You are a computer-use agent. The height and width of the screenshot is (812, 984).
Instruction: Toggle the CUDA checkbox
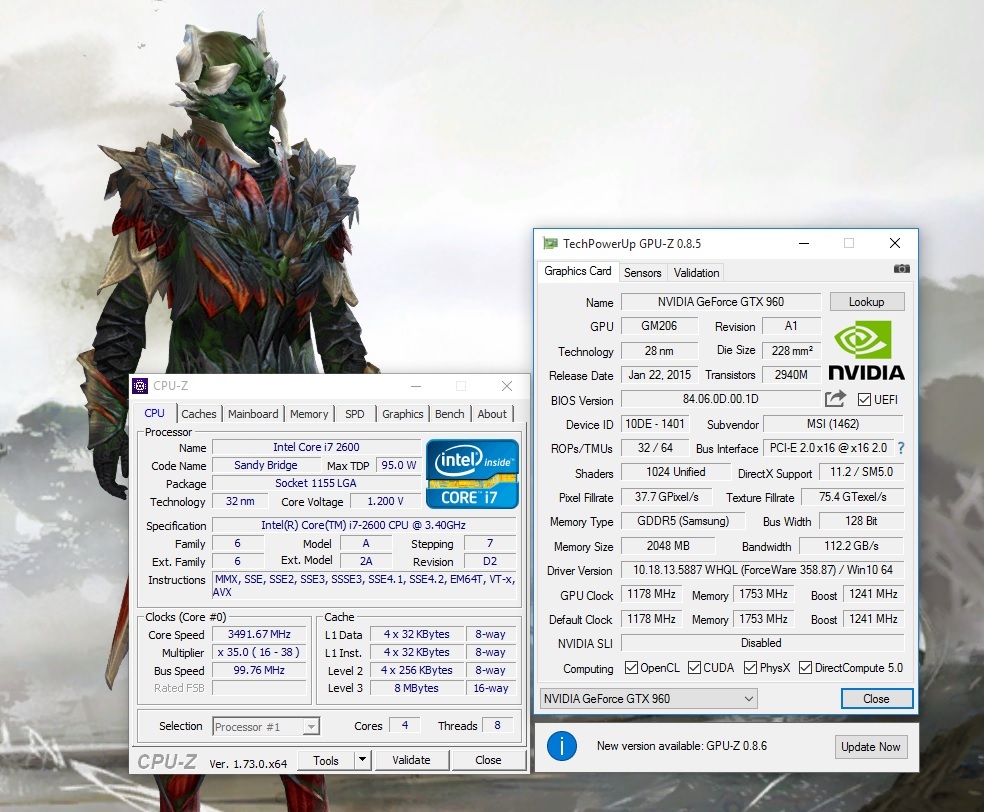point(694,668)
